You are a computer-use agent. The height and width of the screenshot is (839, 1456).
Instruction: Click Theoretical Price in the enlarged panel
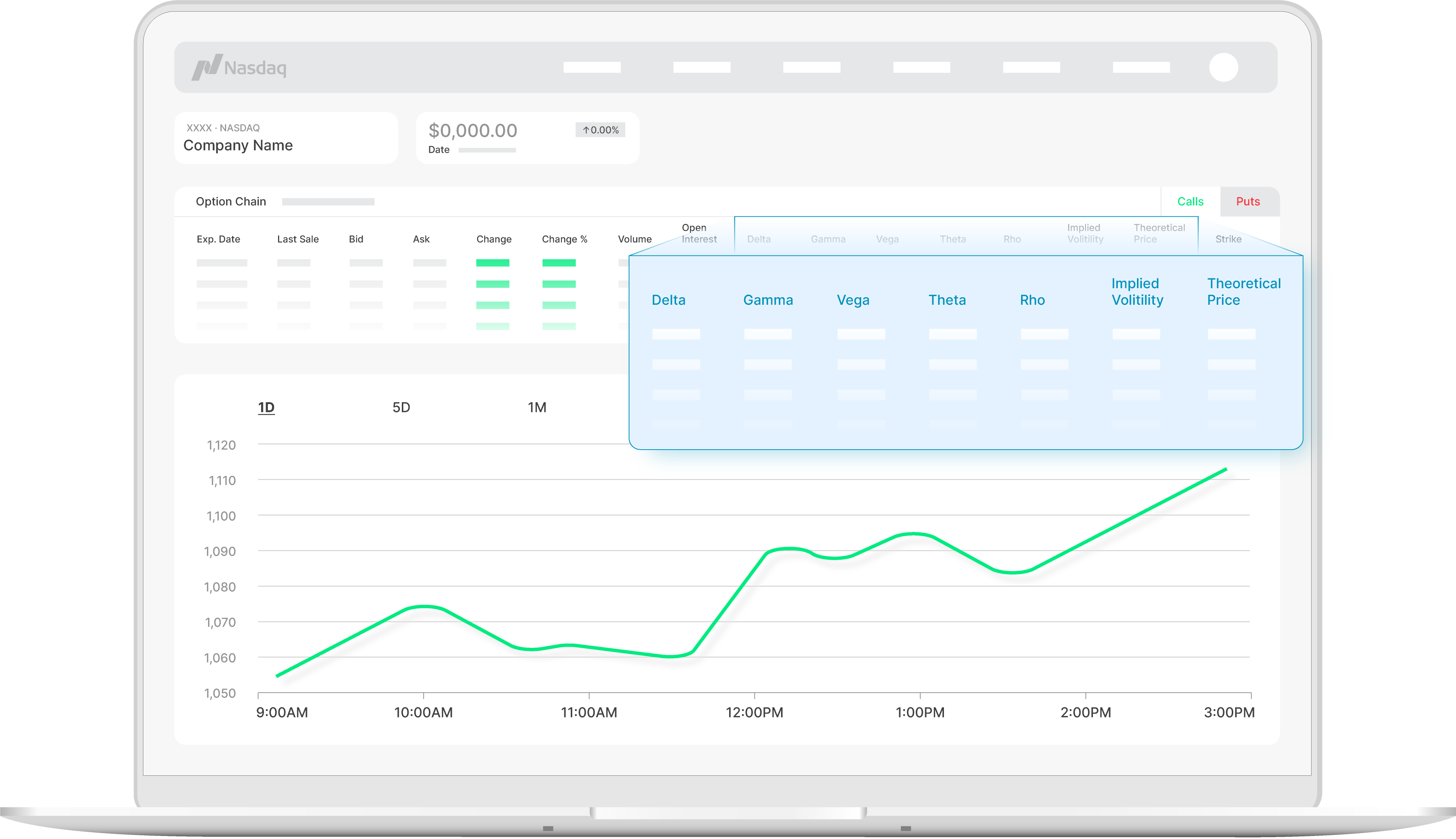tap(1244, 292)
